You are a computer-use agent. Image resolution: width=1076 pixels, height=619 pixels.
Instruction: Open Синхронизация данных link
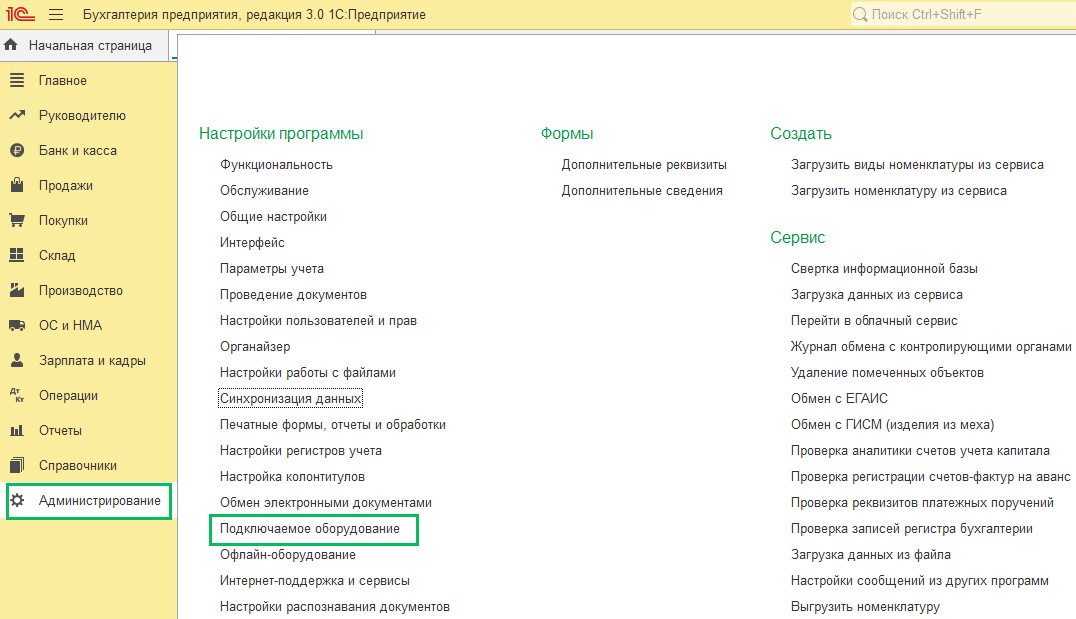click(x=290, y=399)
